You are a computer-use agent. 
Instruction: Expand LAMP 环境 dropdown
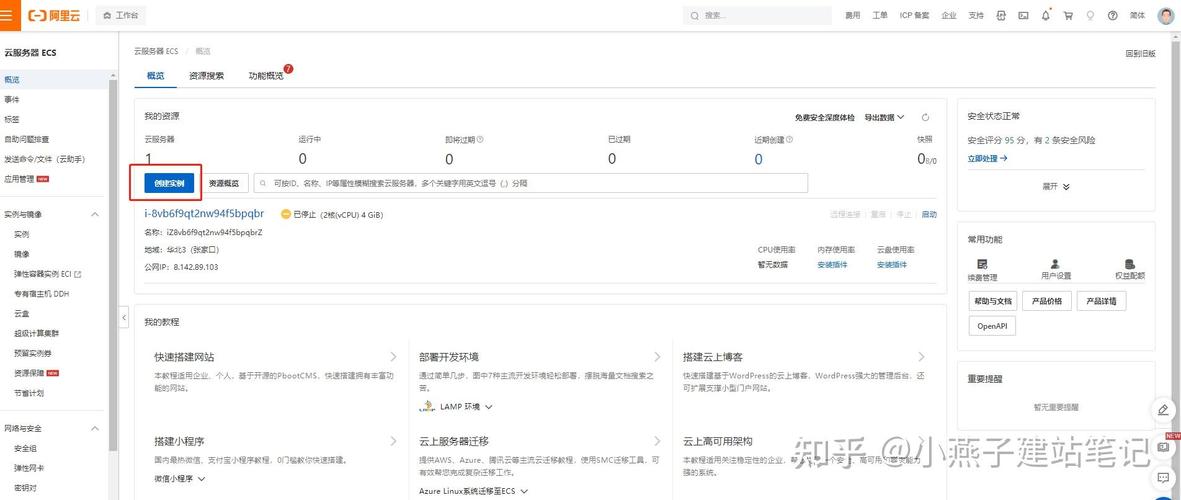tap(465, 407)
